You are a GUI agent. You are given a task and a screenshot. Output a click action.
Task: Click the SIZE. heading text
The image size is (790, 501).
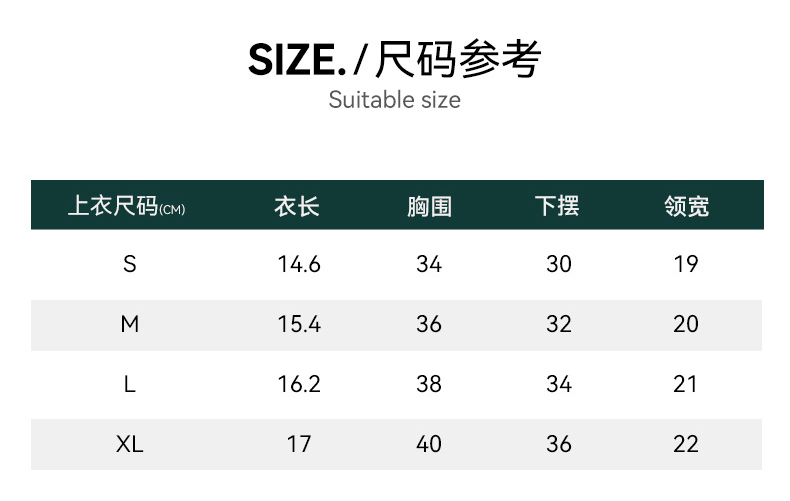click(296, 61)
